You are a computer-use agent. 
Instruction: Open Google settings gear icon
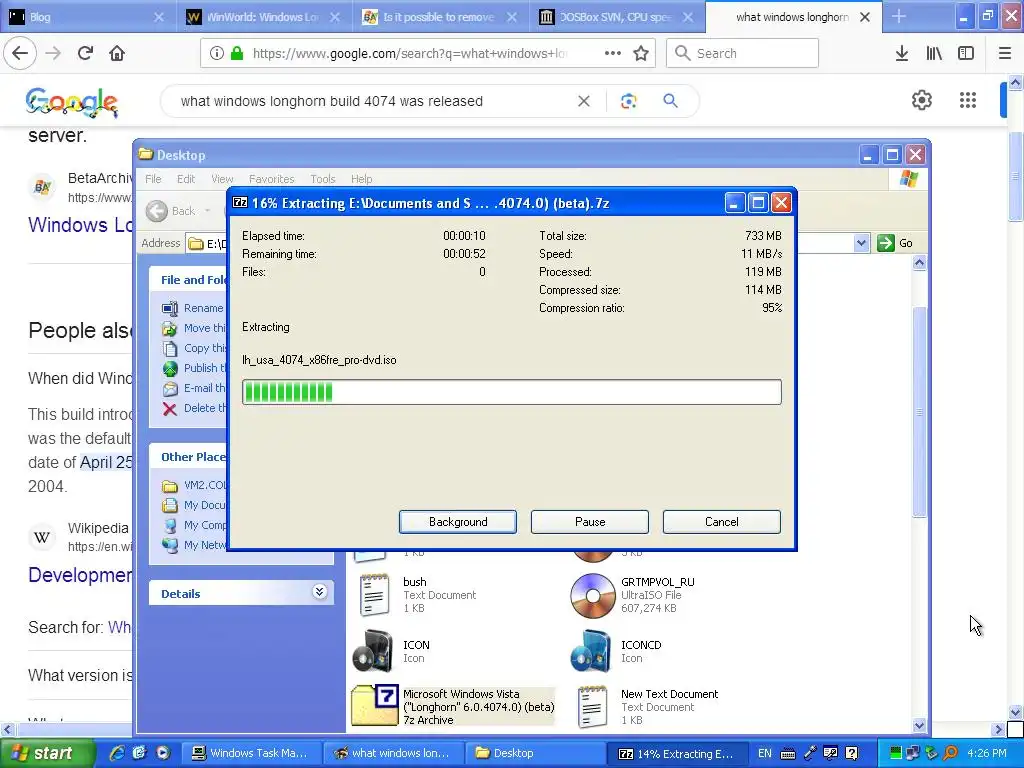[x=921, y=100]
